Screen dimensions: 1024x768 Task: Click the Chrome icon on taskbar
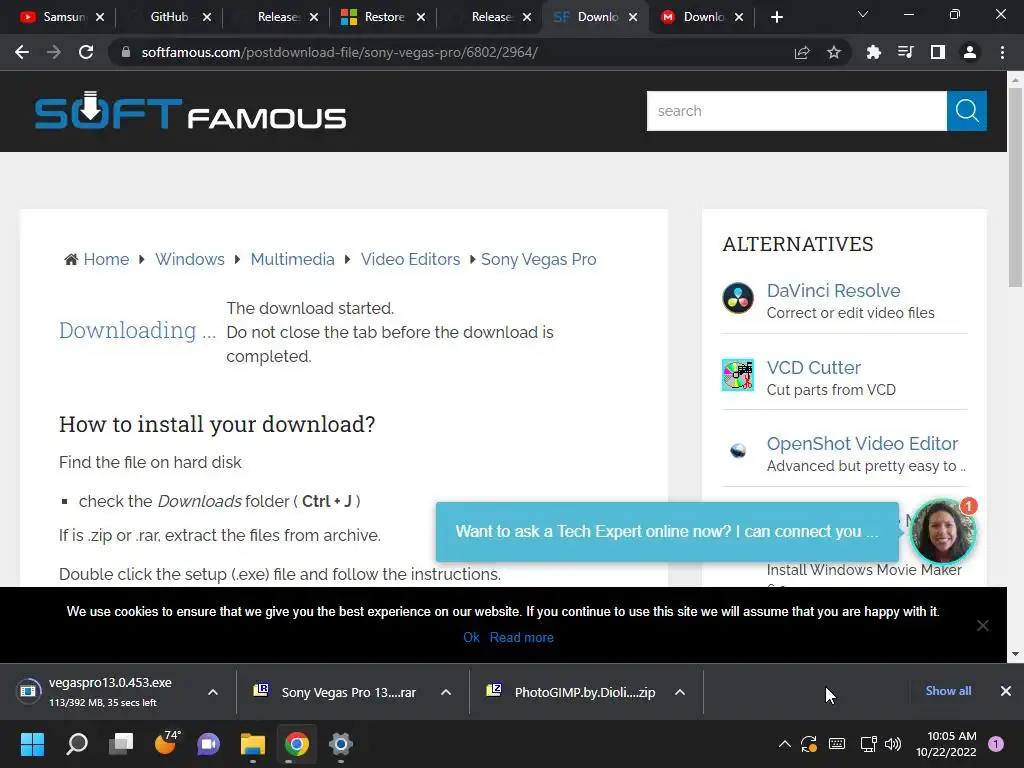[296, 744]
